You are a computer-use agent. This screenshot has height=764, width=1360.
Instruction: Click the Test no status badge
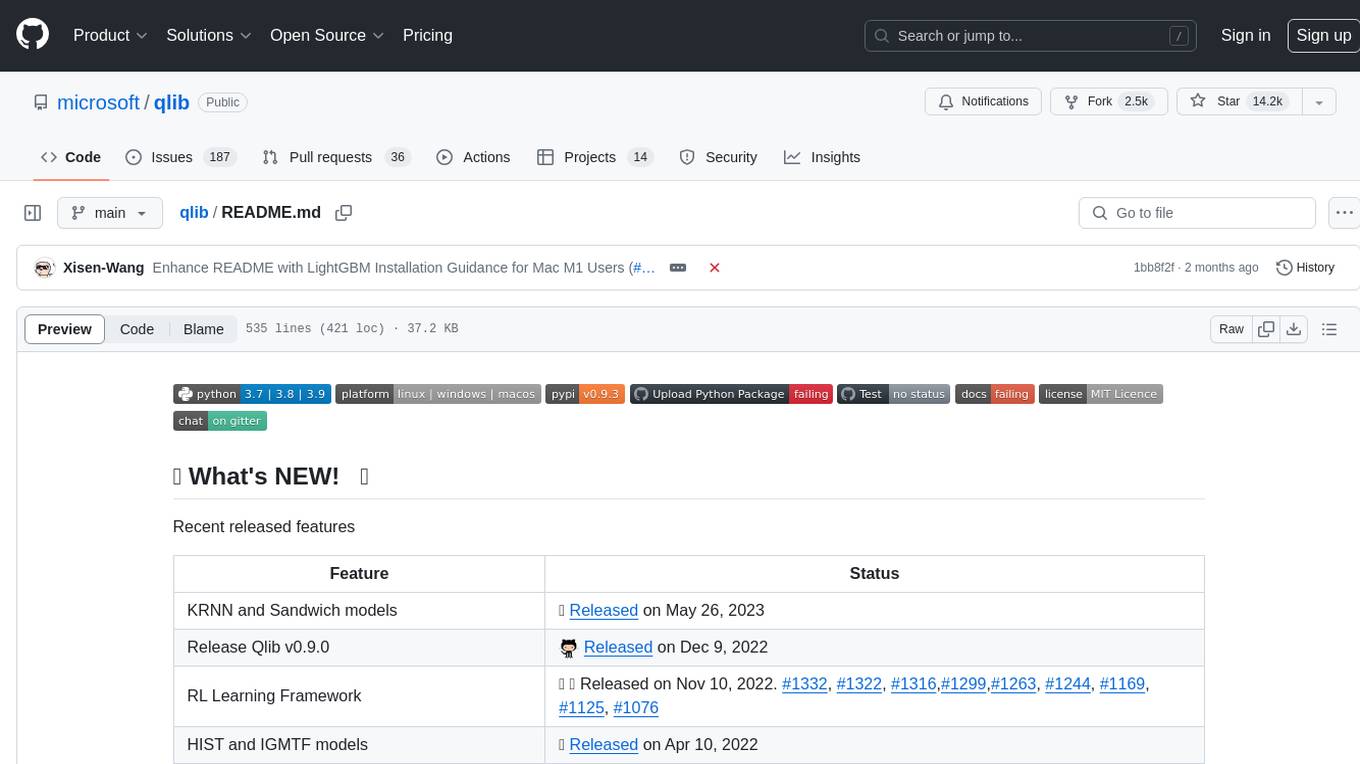(893, 394)
